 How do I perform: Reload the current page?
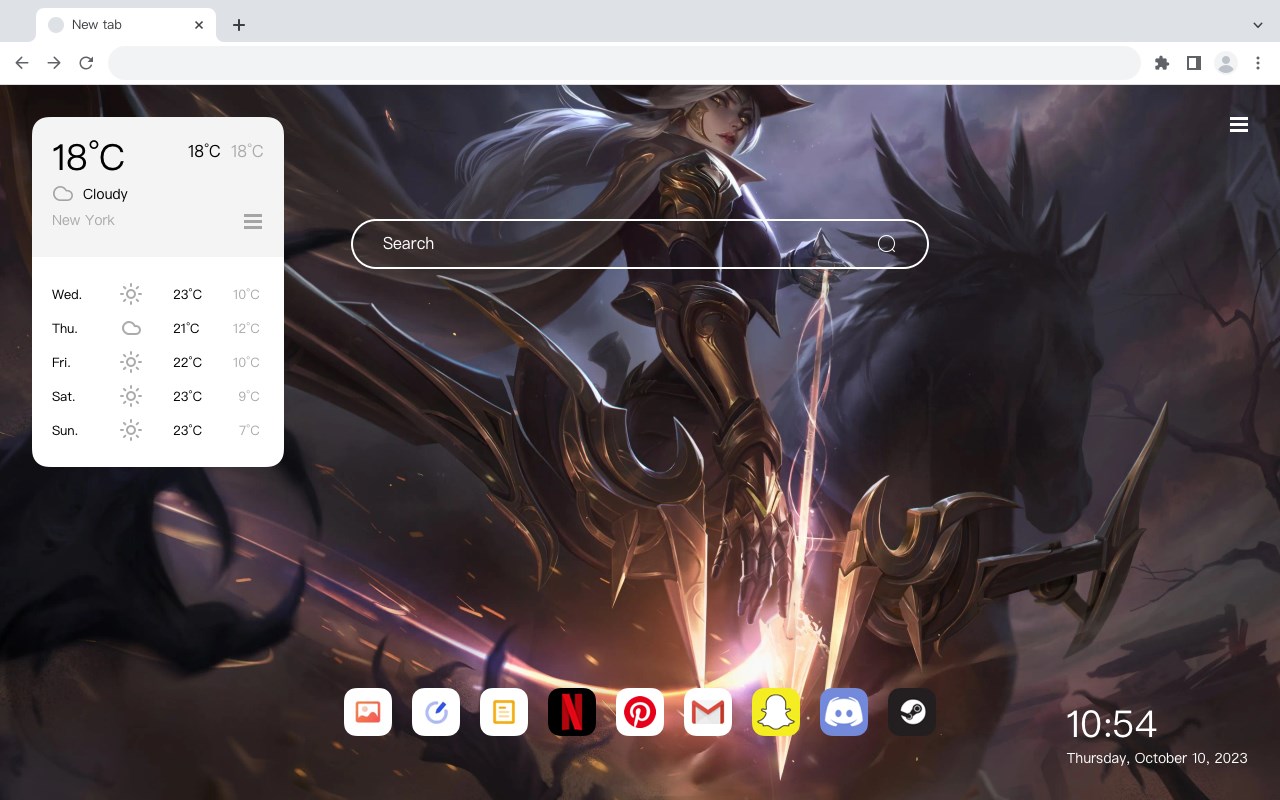[x=86, y=63]
